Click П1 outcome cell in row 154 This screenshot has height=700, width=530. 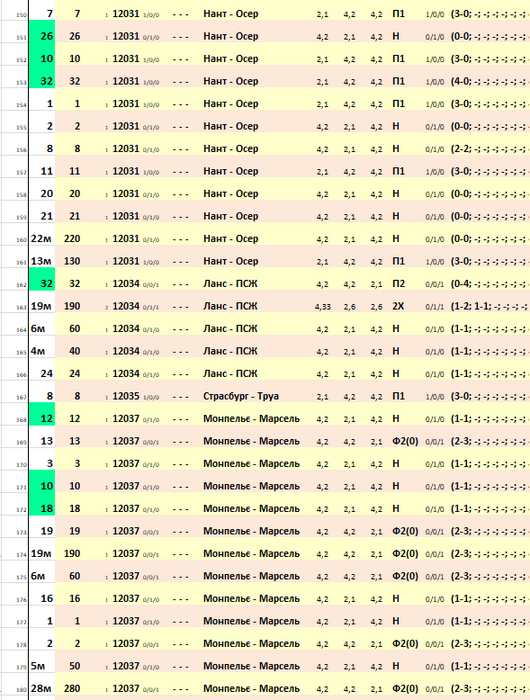(398, 104)
